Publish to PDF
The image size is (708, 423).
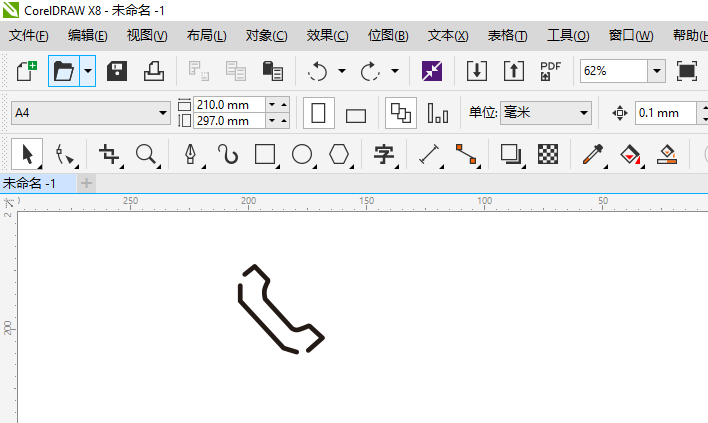550,71
